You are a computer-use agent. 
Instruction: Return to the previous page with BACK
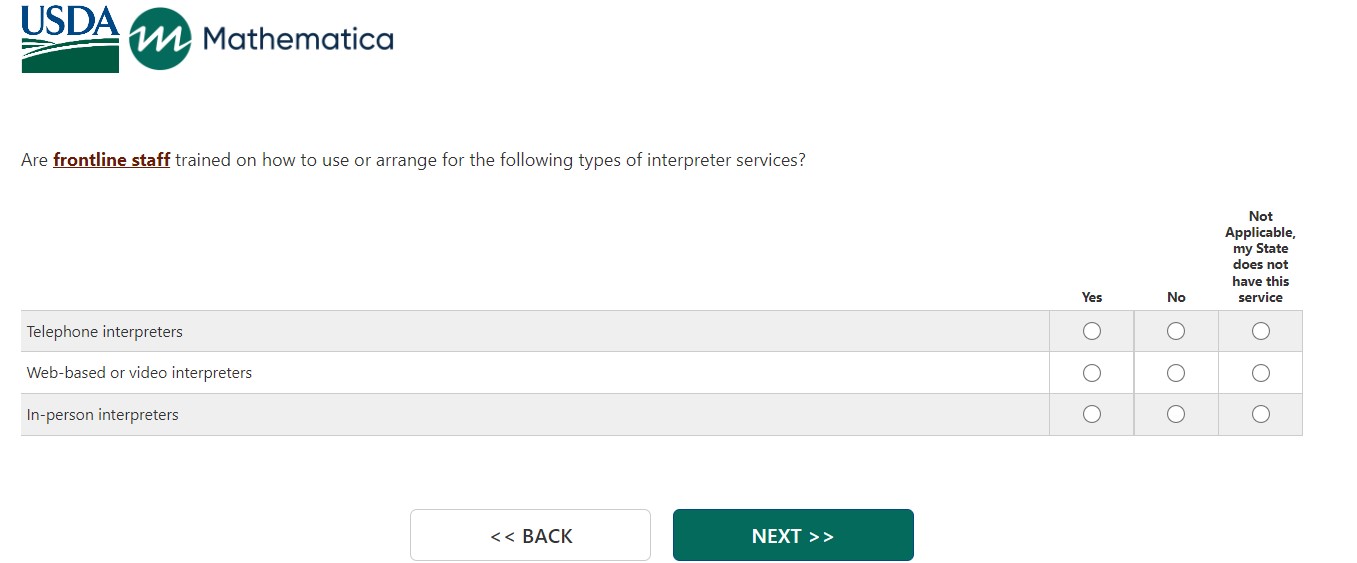530,535
